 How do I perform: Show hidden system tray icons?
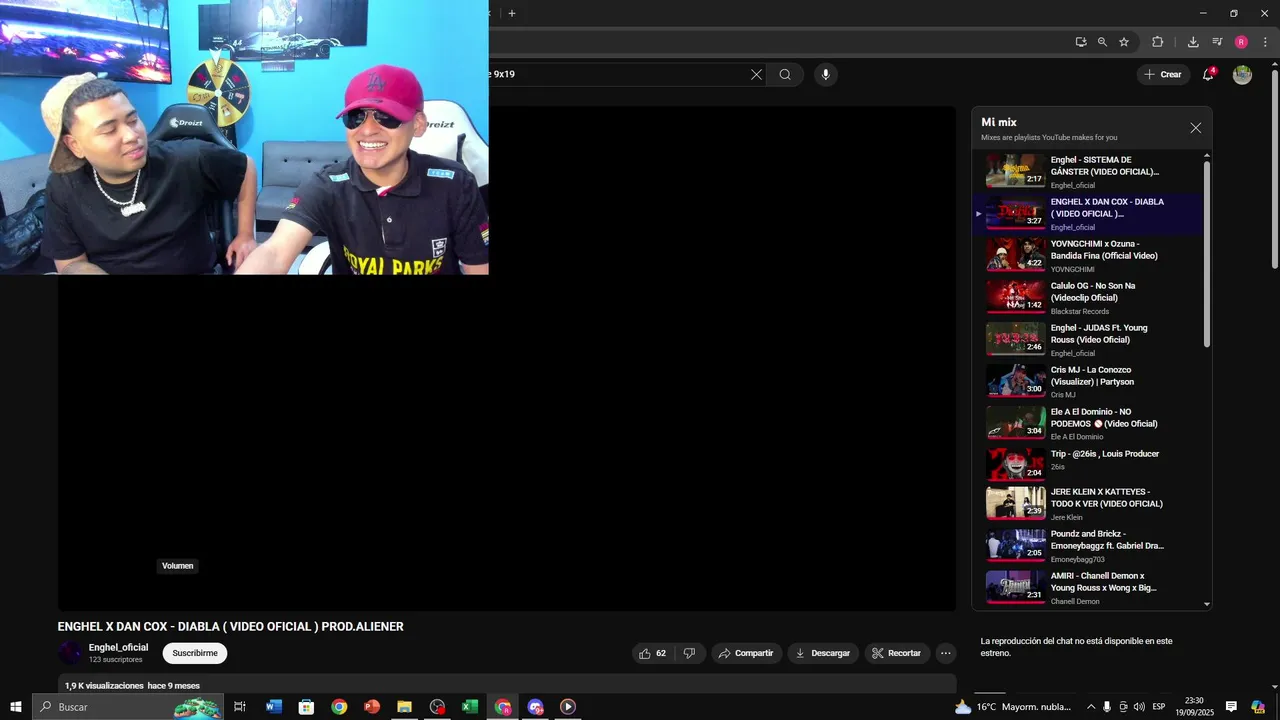1090,707
